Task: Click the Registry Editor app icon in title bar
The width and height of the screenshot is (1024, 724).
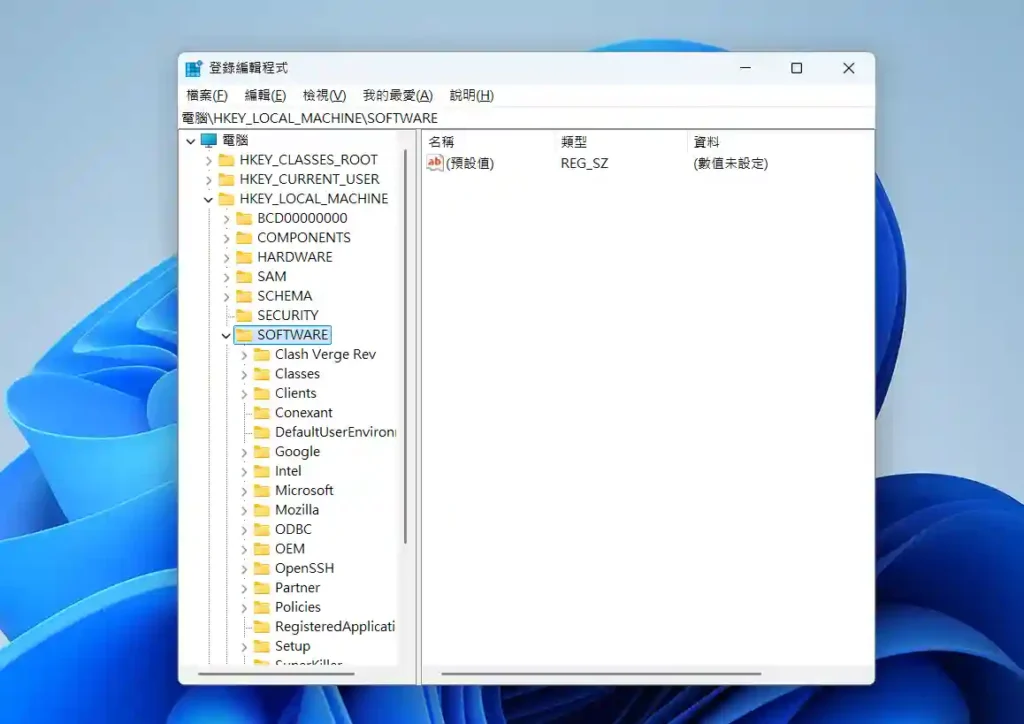Action: [x=193, y=69]
